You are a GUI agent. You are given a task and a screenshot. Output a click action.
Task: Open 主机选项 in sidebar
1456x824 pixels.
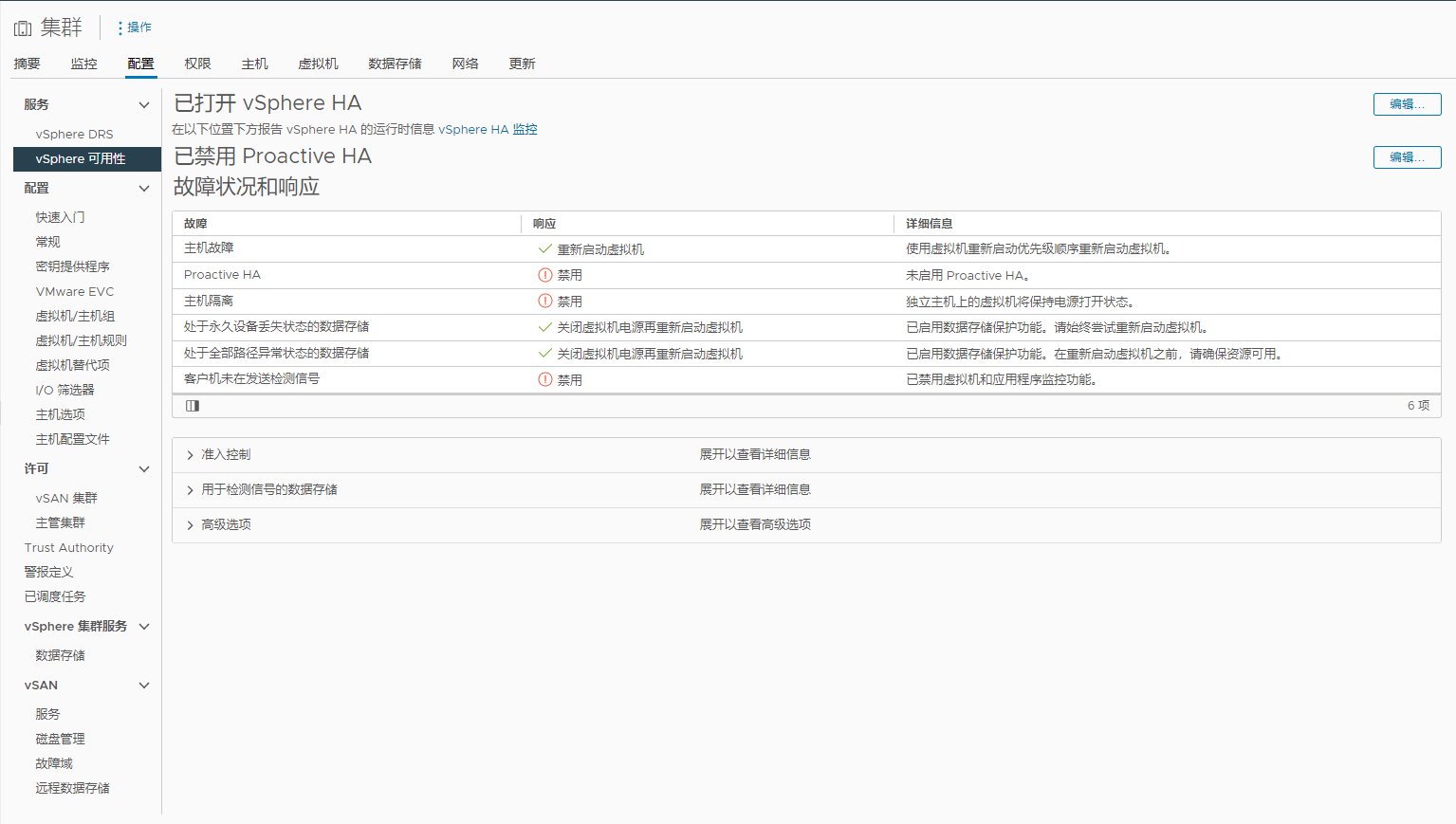61,414
